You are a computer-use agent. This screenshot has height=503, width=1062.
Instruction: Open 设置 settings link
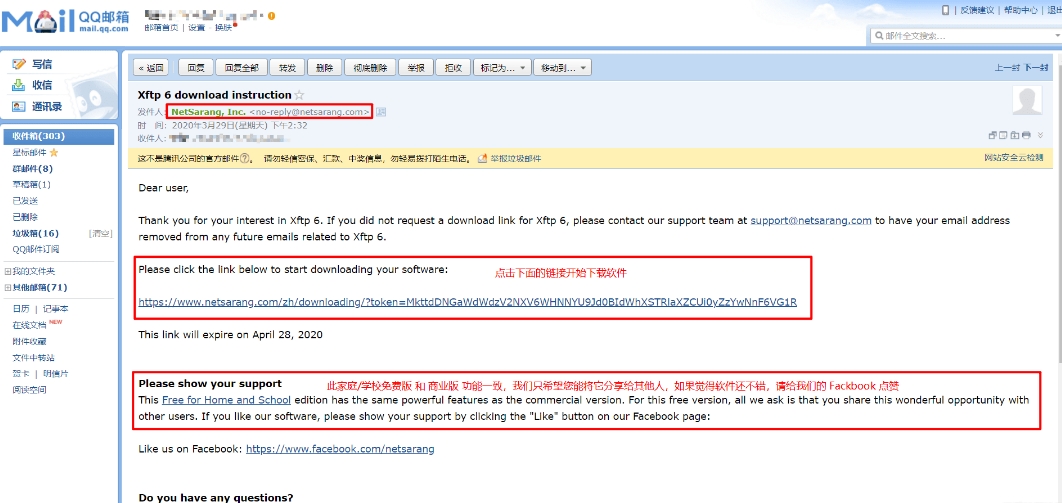[x=196, y=28]
